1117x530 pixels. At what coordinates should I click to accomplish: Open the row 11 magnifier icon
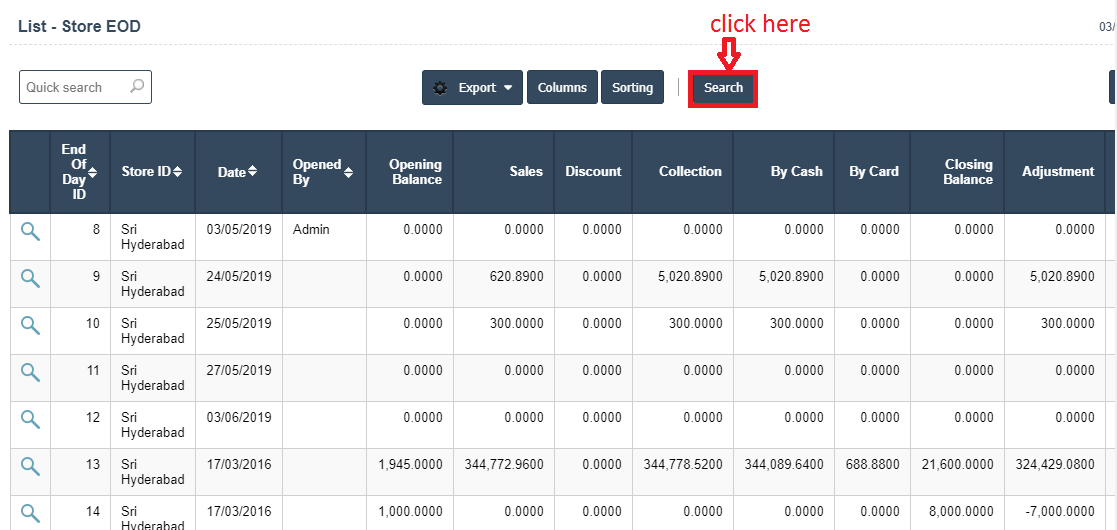coord(30,372)
